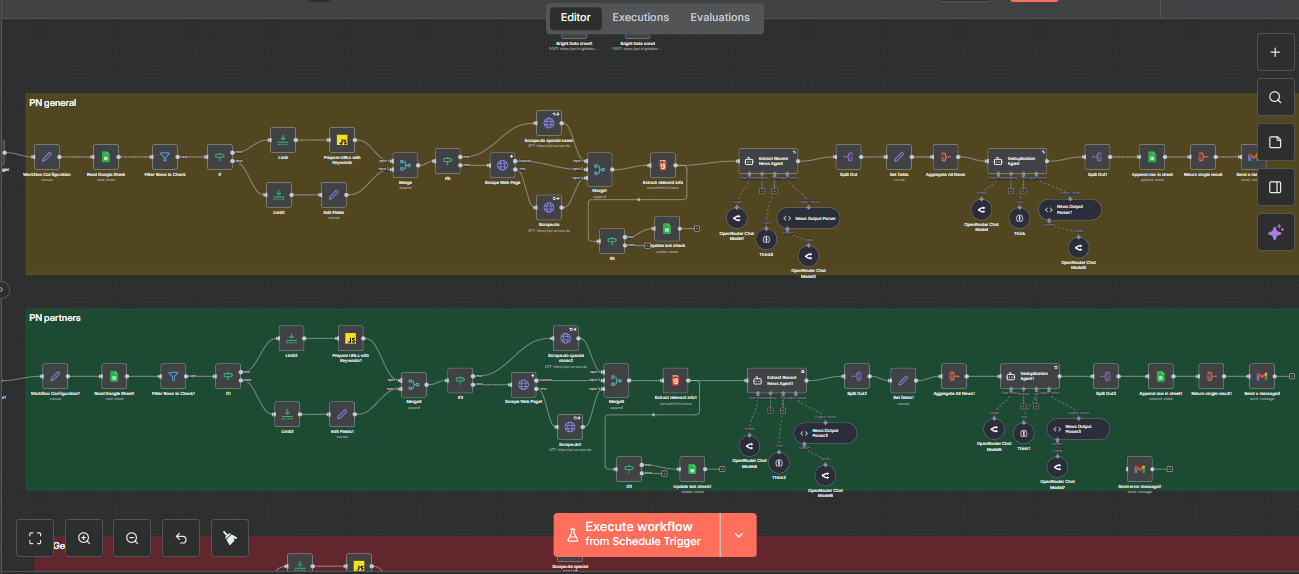This screenshot has width=1299, height=574.
Task: Click Execute workflow from Schedule Trigger button
Action: point(637,535)
